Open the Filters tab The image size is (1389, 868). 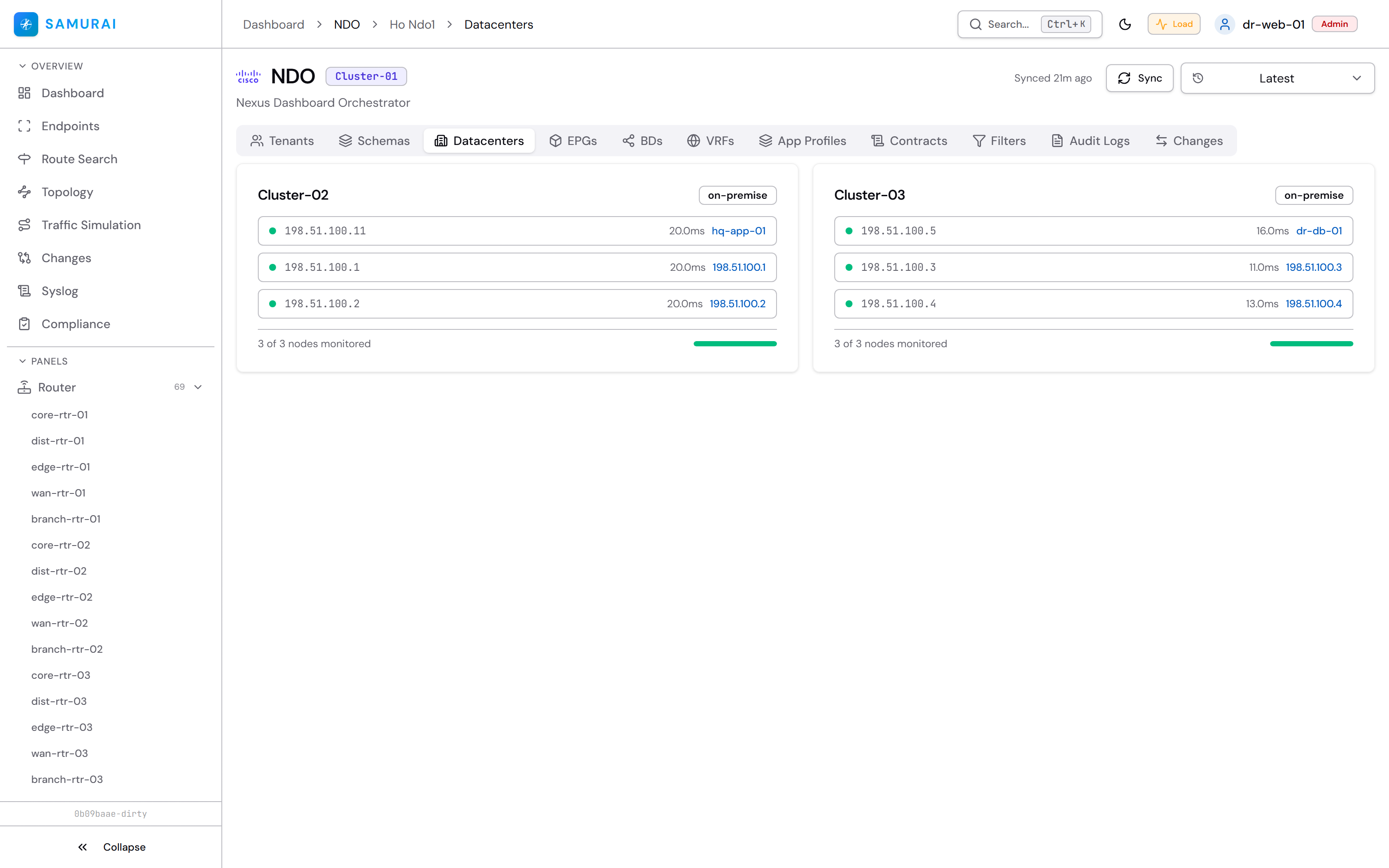(999, 141)
